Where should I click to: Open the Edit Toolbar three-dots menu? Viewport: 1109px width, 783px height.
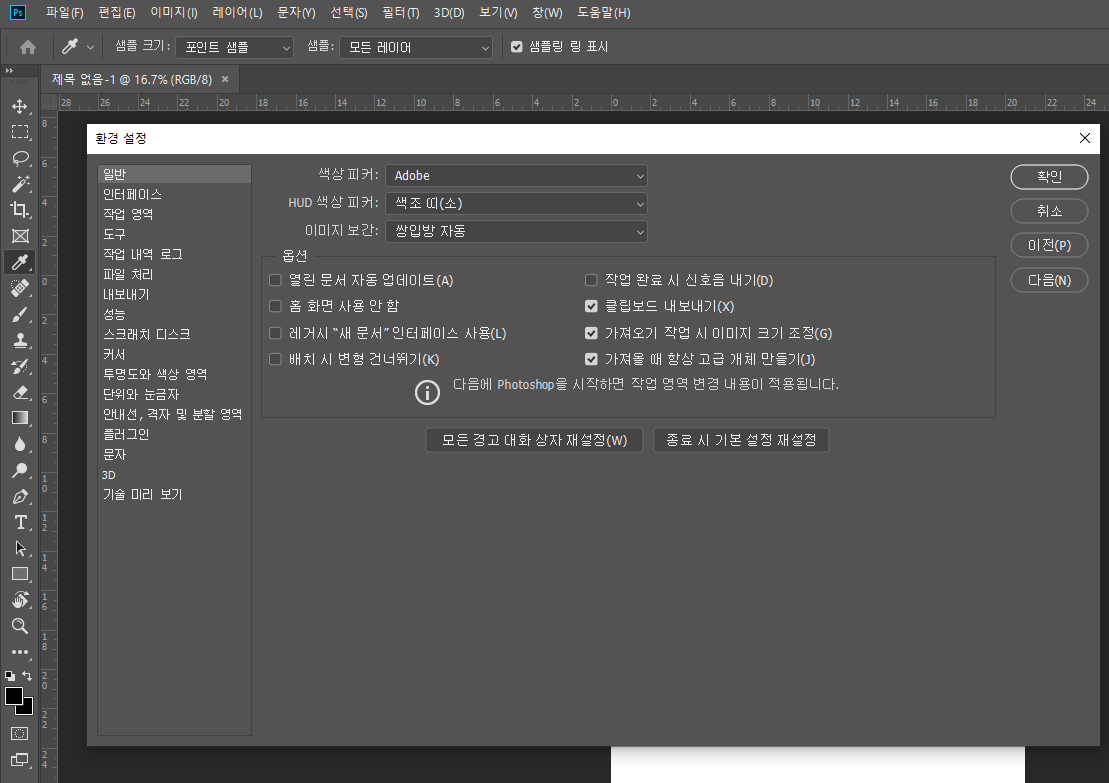(x=20, y=652)
